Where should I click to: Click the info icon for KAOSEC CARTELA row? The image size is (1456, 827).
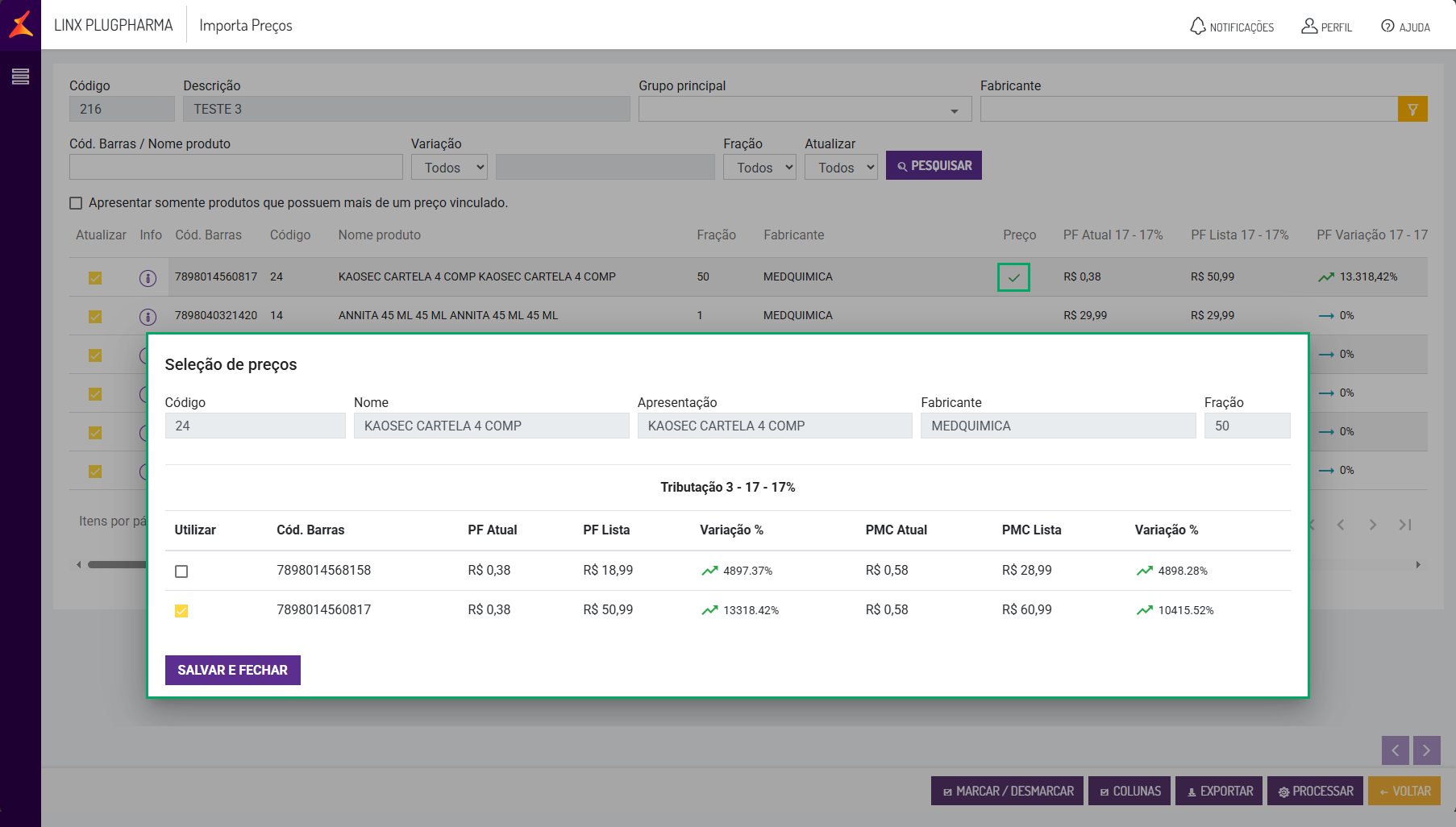pyautogui.click(x=148, y=277)
